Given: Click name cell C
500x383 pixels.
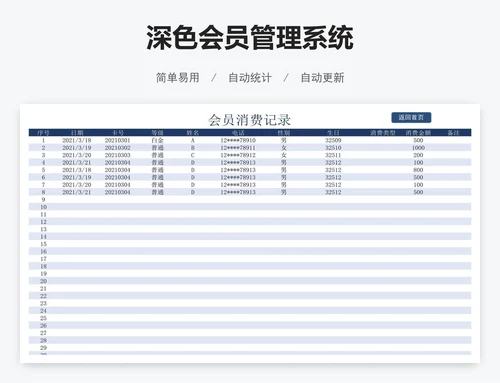Looking at the screenshot, I should (x=193, y=155).
